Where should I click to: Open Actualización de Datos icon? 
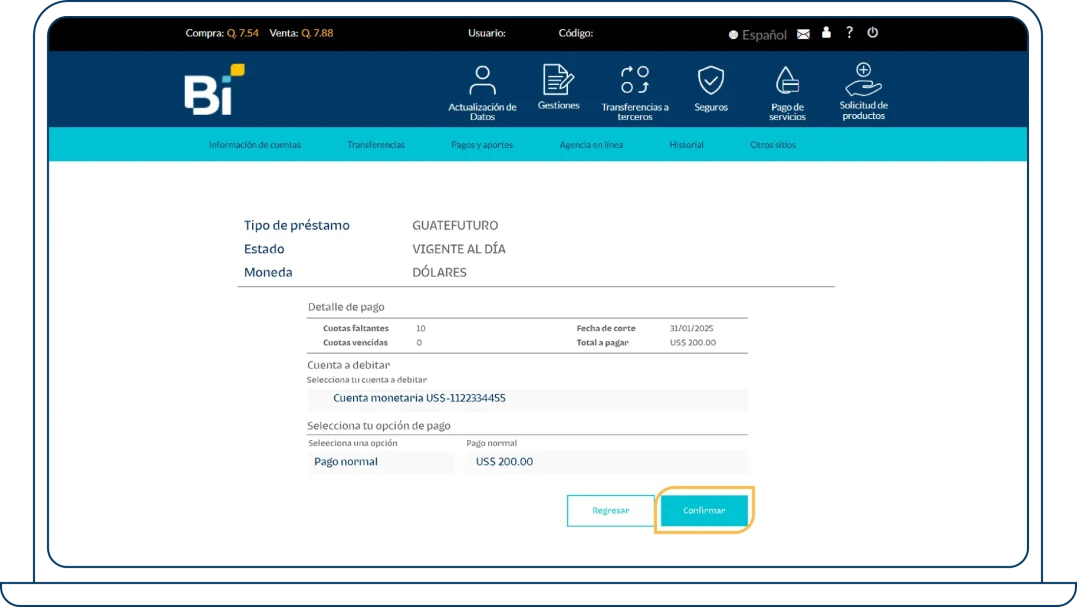(x=482, y=81)
